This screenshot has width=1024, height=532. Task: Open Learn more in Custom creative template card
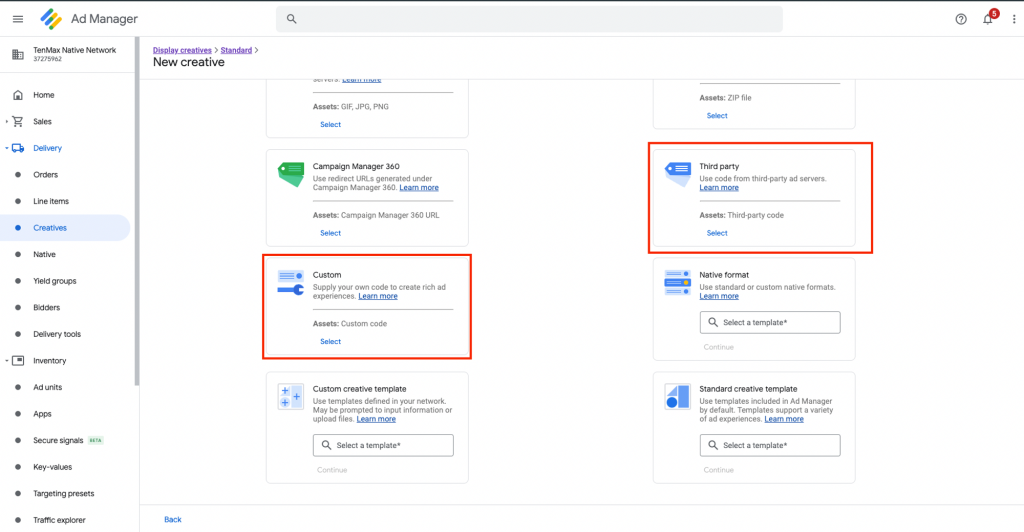coord(376,419)
